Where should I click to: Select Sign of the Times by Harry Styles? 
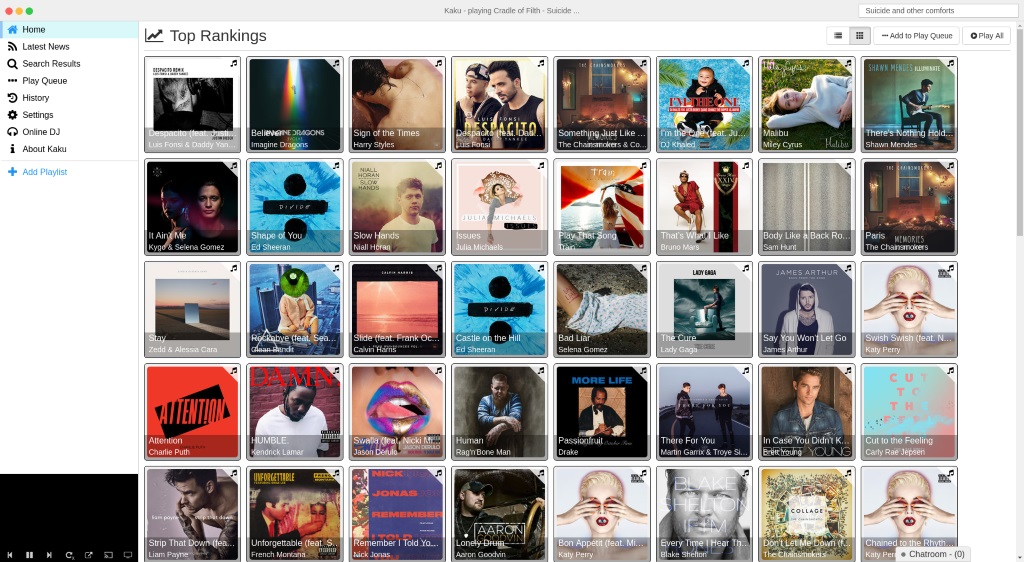point(397,104)
